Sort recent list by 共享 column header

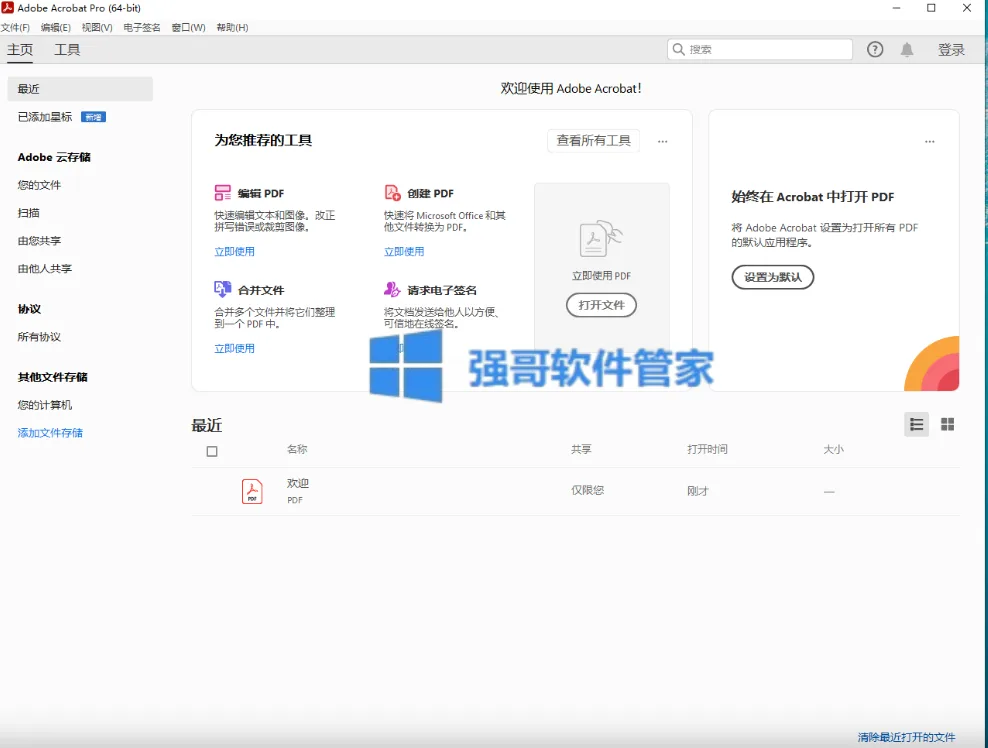[581, 449]
